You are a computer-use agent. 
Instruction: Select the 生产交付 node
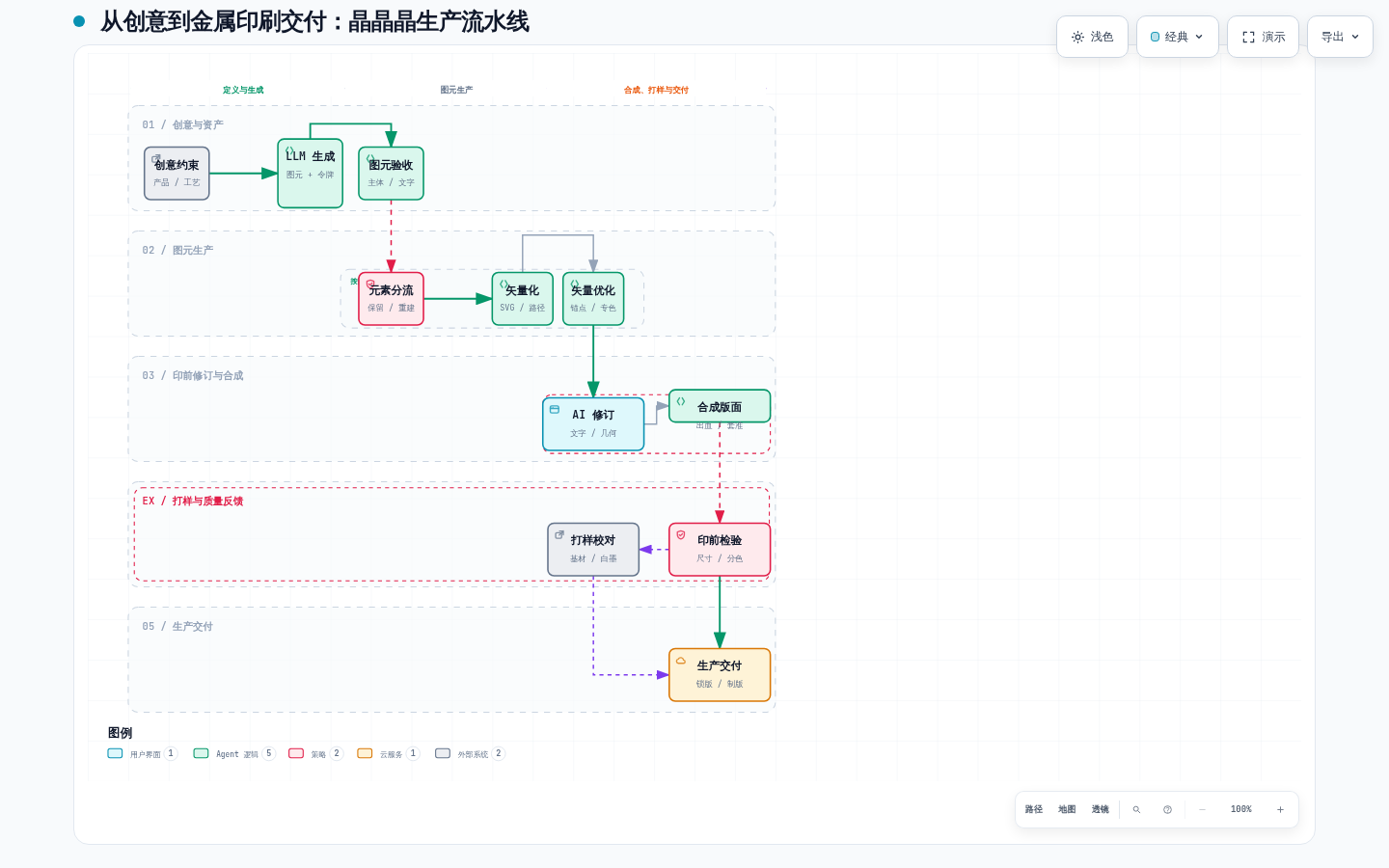coord(720,675)
